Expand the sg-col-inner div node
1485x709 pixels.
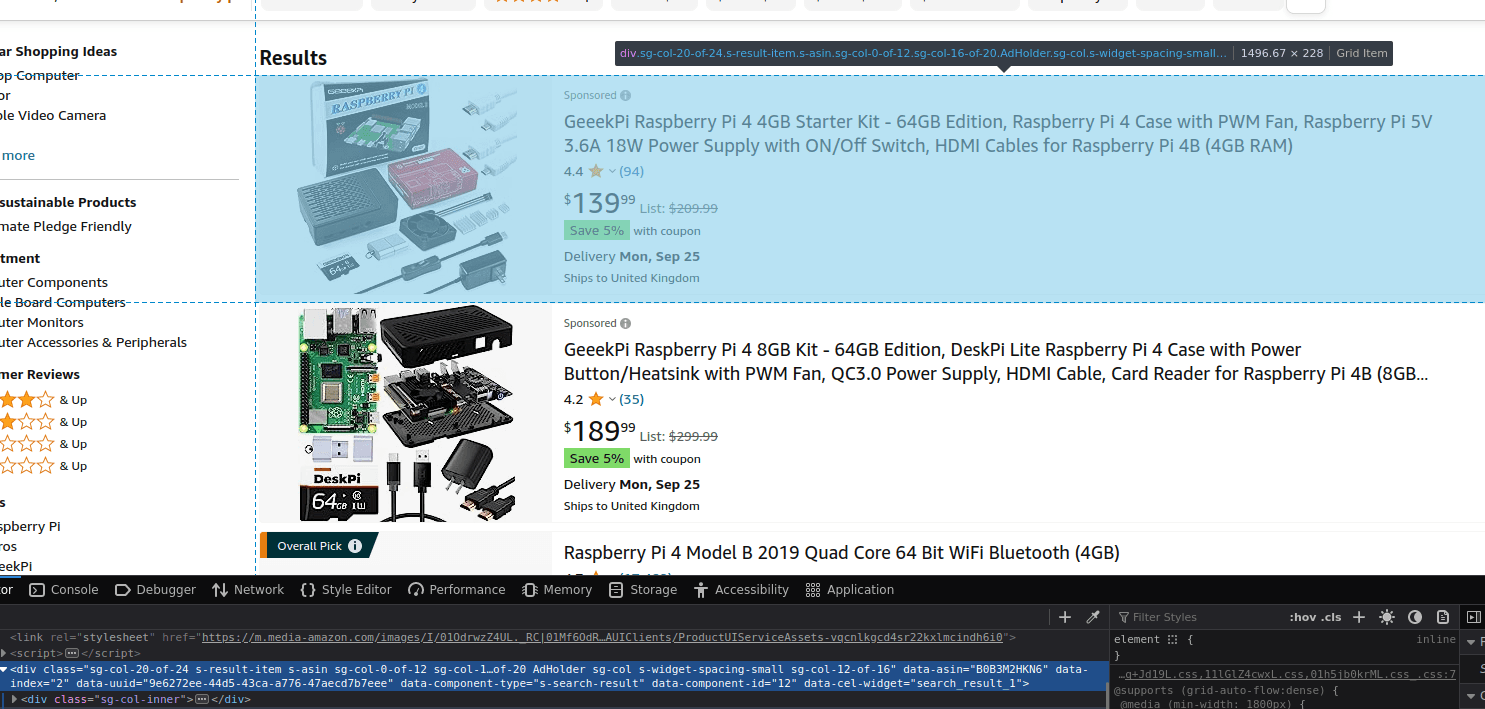coord(15,699)
